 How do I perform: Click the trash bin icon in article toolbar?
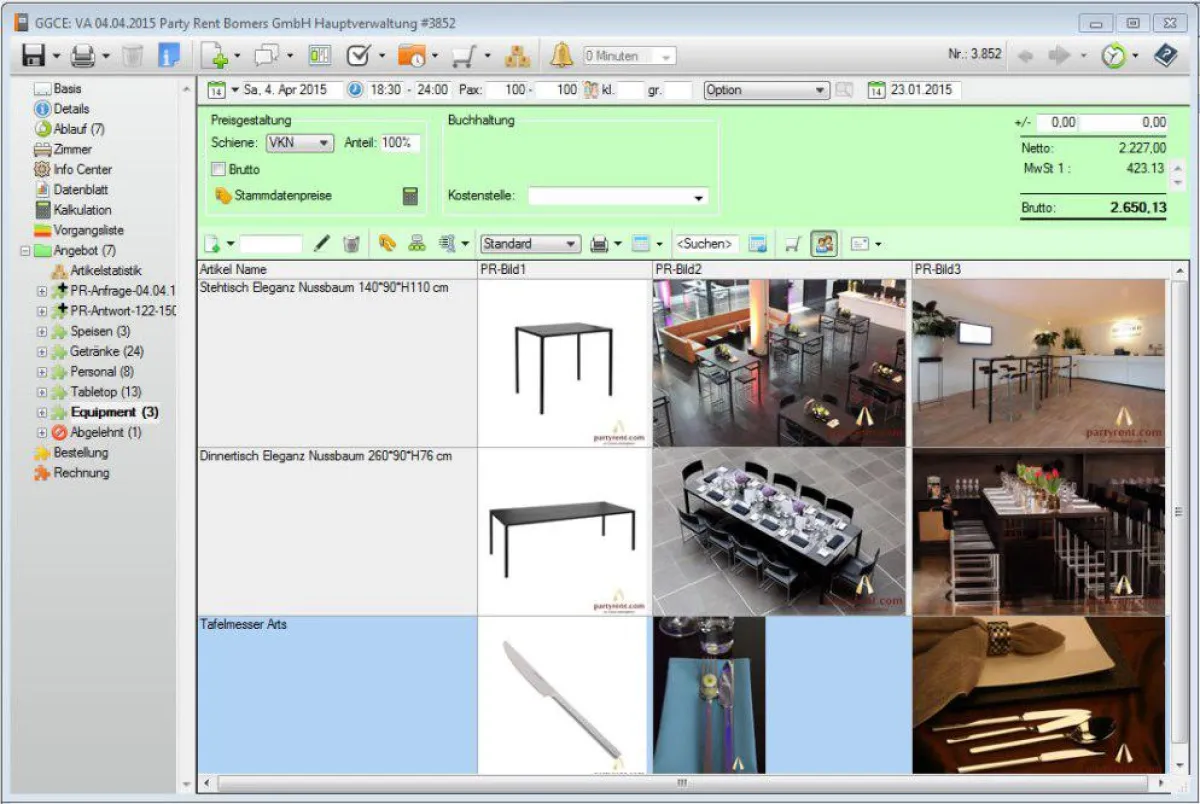351,243
